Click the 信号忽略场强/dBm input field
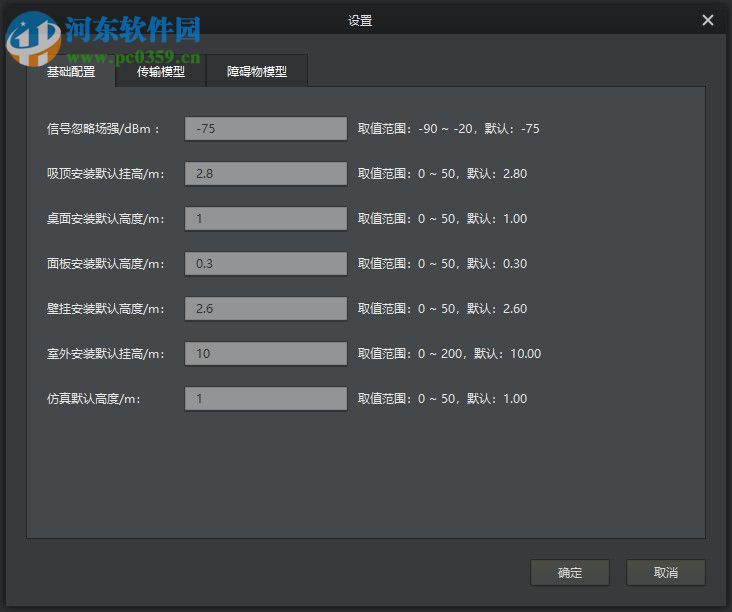Image resolution: width=732 pixels, height=612 pixels. [266, 128]
